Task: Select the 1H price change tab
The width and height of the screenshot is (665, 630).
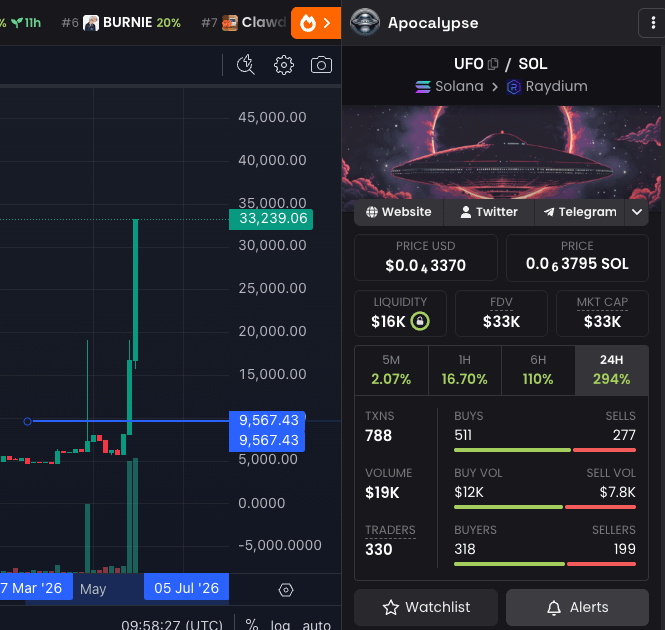Action: point(464,370)
